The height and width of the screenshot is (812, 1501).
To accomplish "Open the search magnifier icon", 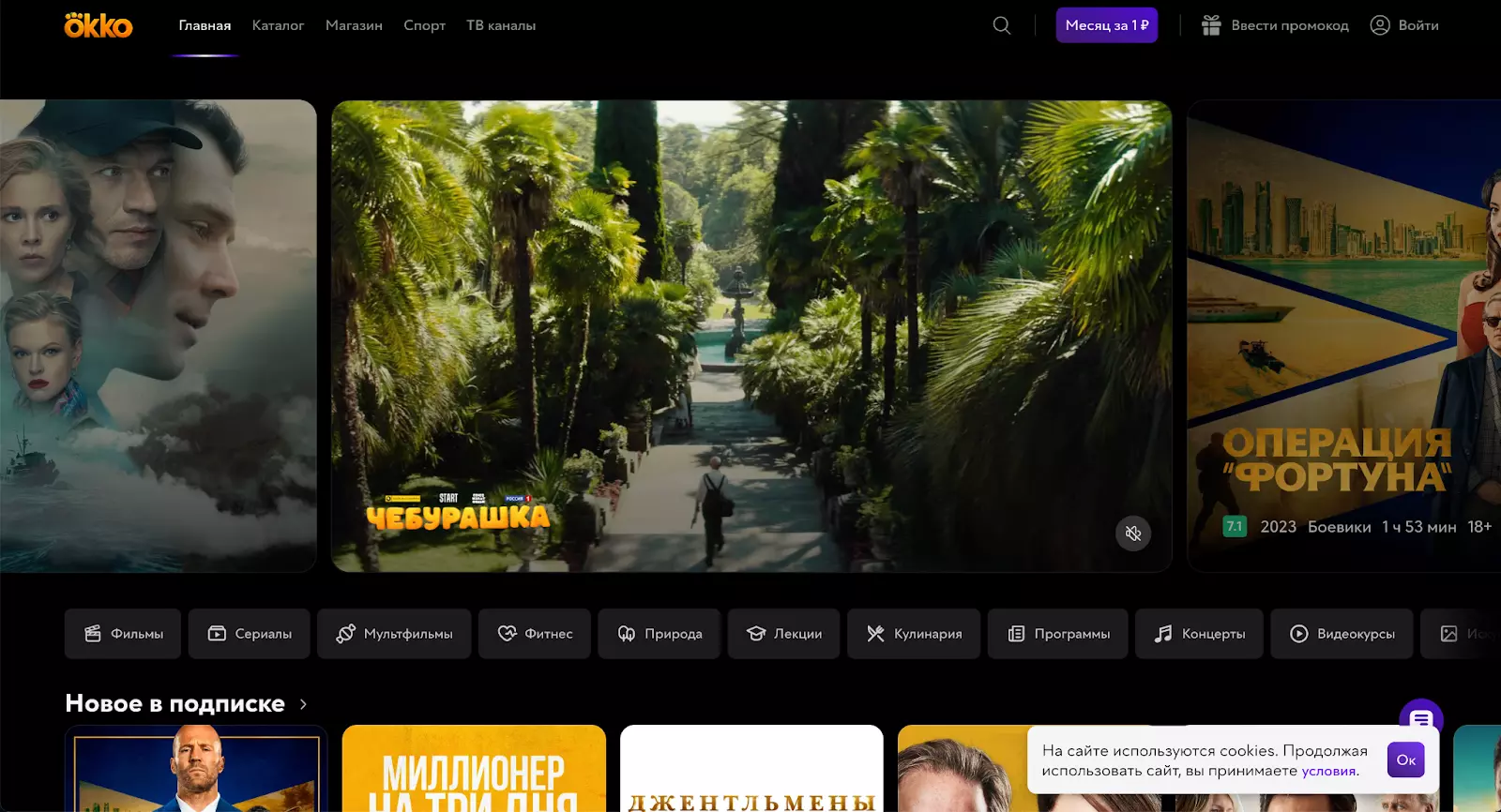I will [1002, 25].
